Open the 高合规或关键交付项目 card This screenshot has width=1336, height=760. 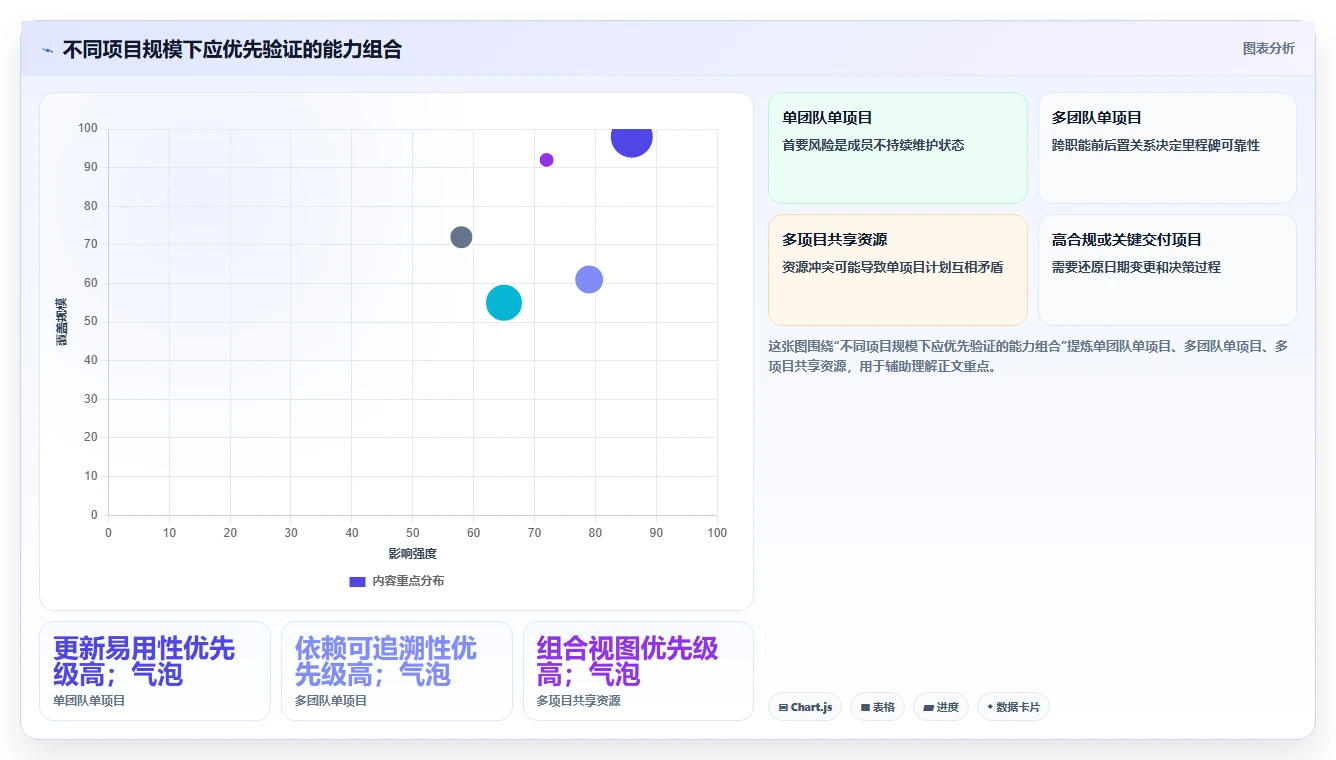click(x=1167, y=270)
